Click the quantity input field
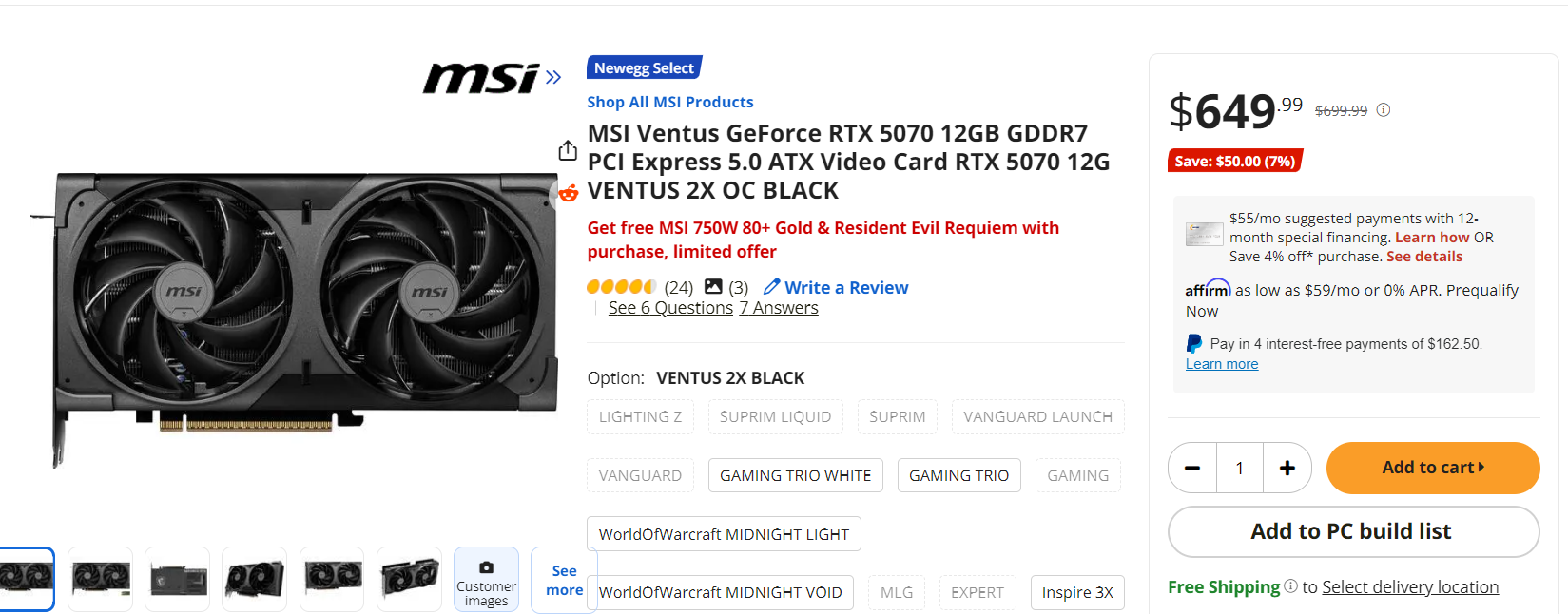 tap(1240, 468)
